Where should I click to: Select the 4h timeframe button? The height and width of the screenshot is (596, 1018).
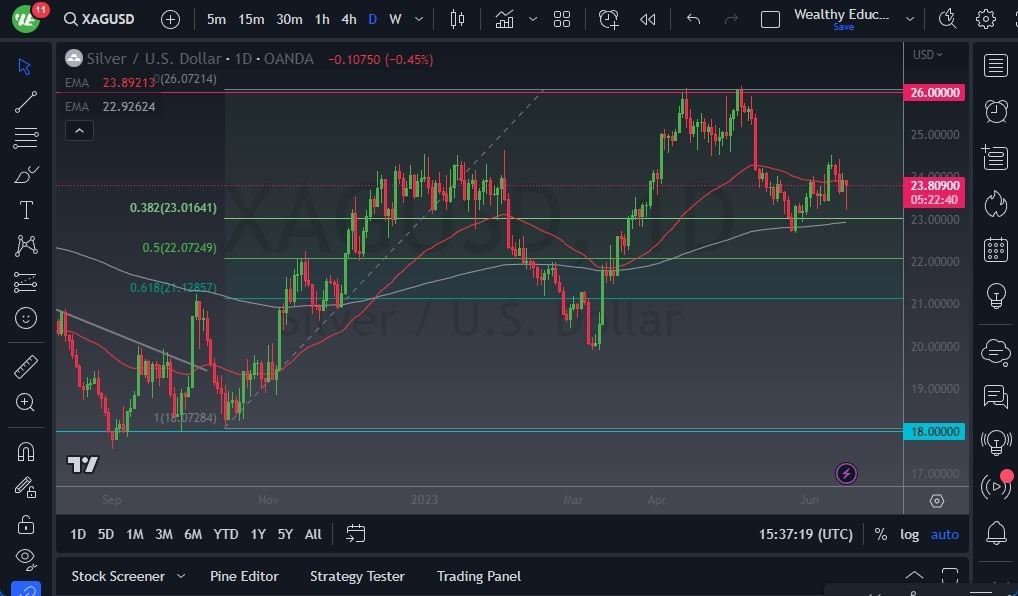click(348, 19)
